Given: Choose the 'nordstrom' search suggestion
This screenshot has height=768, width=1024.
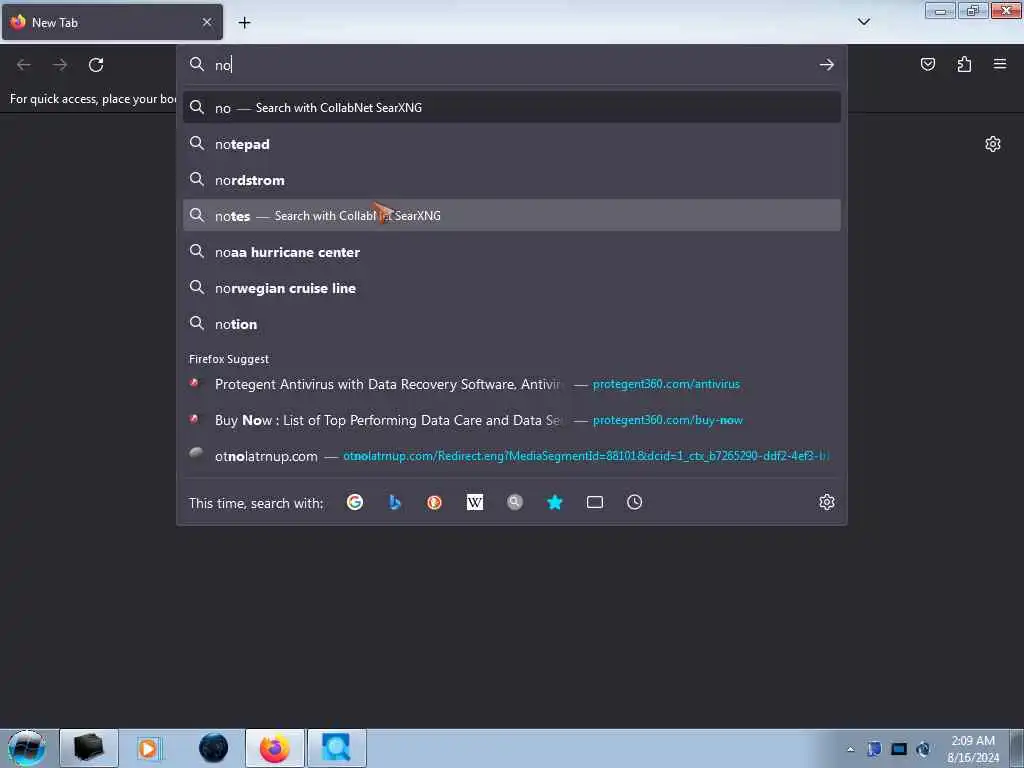Looking at the screenshot, I should click(511, 180).
